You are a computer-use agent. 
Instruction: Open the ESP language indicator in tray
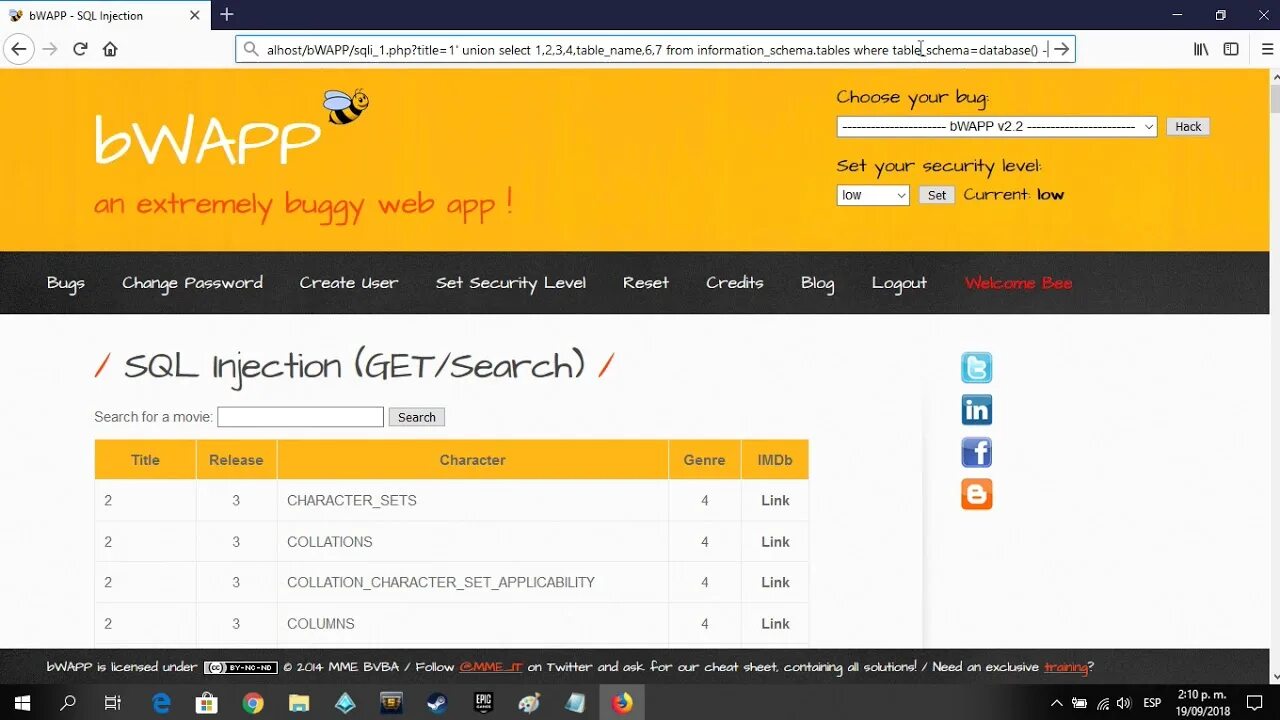click(x=1152, y=703)
